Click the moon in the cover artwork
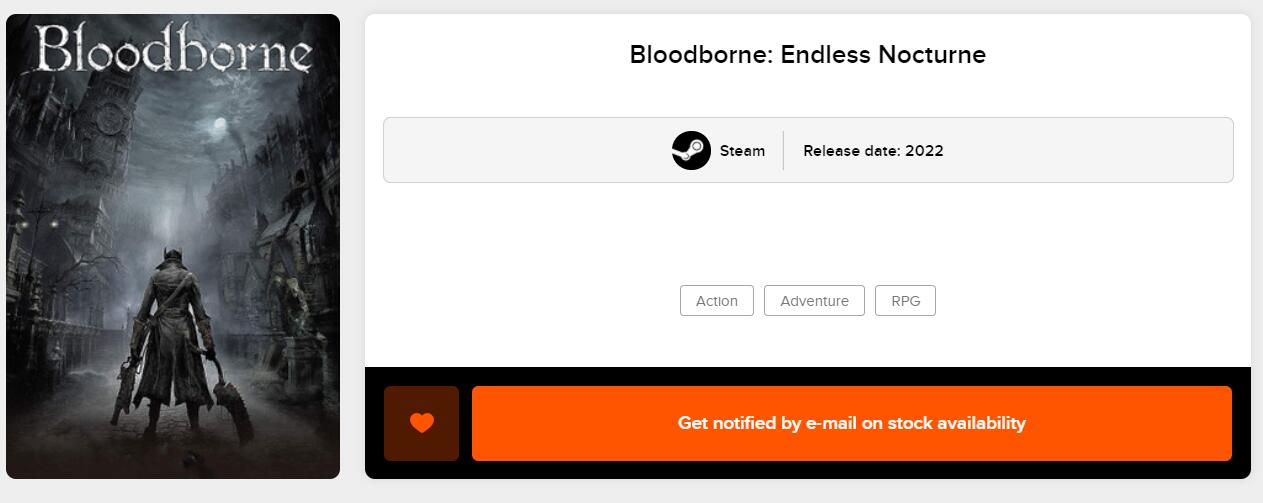The width and height of the screenshot is (1263, 503). (224, 126)
